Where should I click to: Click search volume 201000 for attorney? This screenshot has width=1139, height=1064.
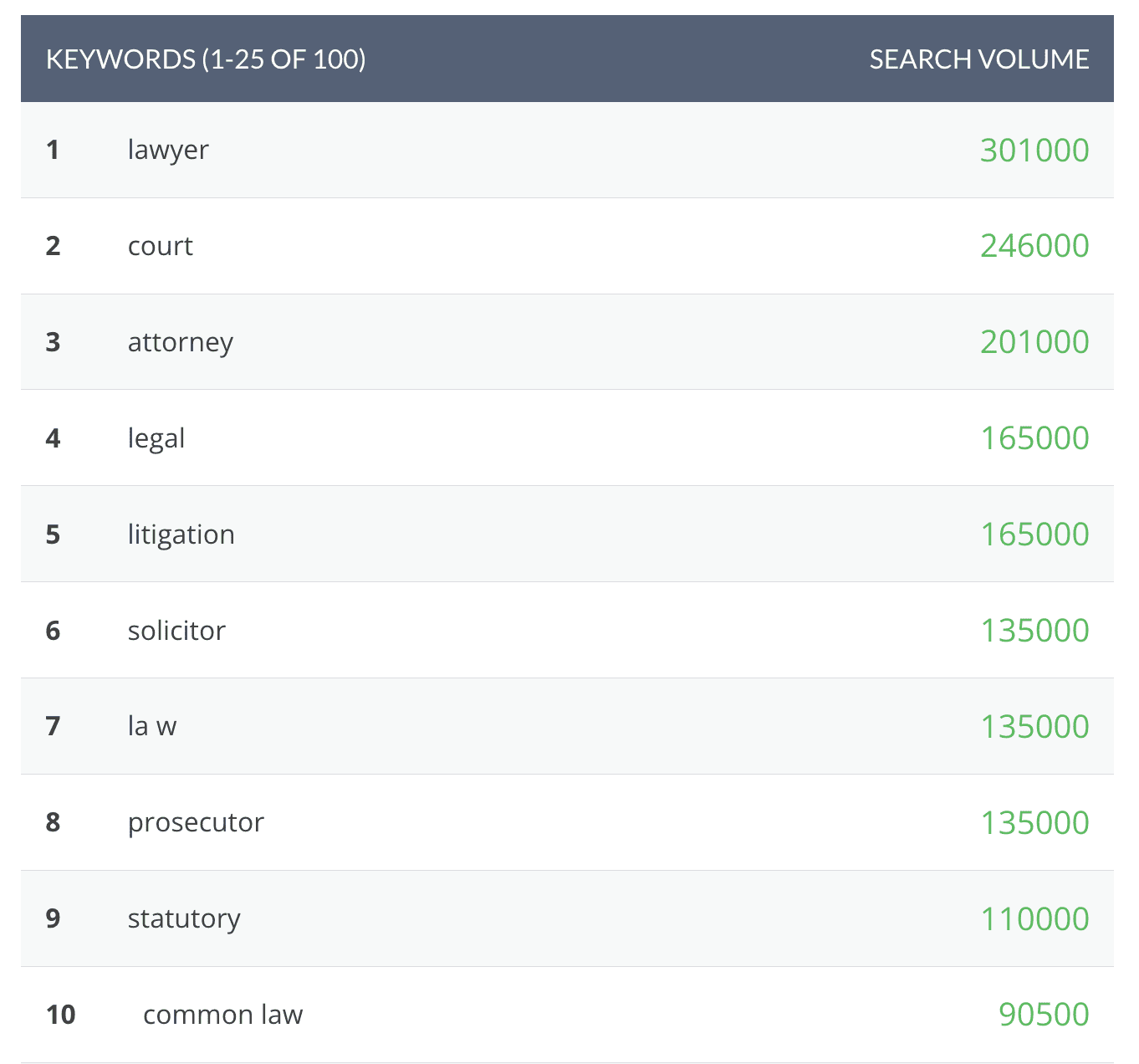(1034, 342)
